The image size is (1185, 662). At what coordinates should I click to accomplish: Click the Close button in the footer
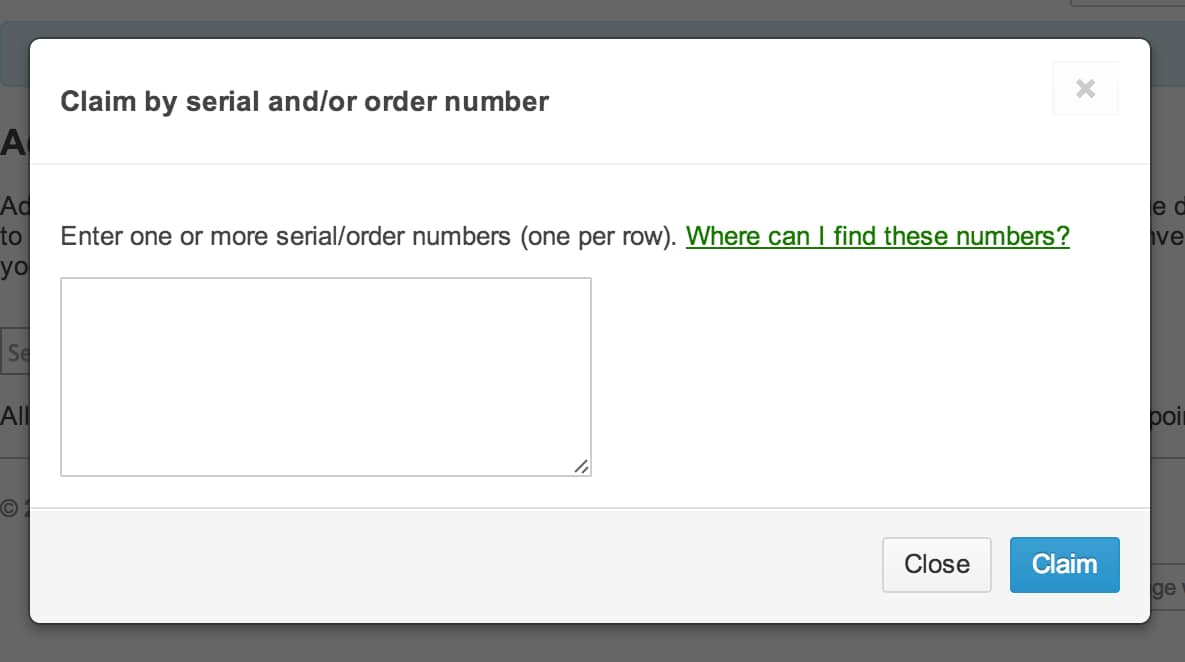[x=936, y=565]
